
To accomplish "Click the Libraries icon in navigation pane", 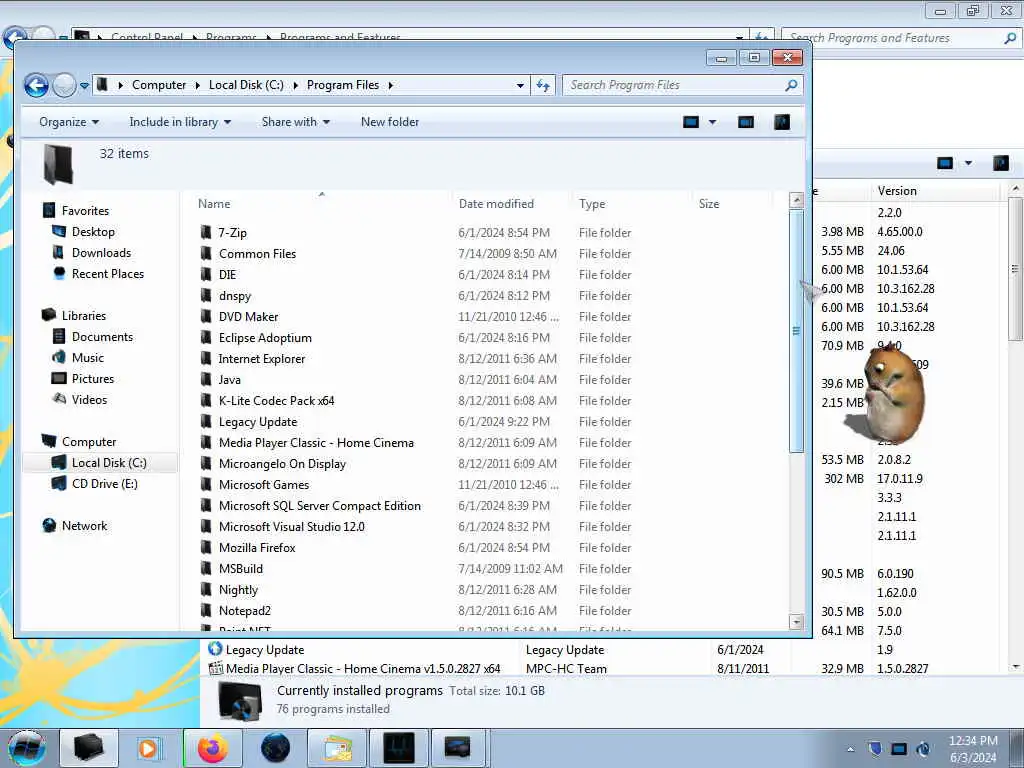I will [49, 315].
